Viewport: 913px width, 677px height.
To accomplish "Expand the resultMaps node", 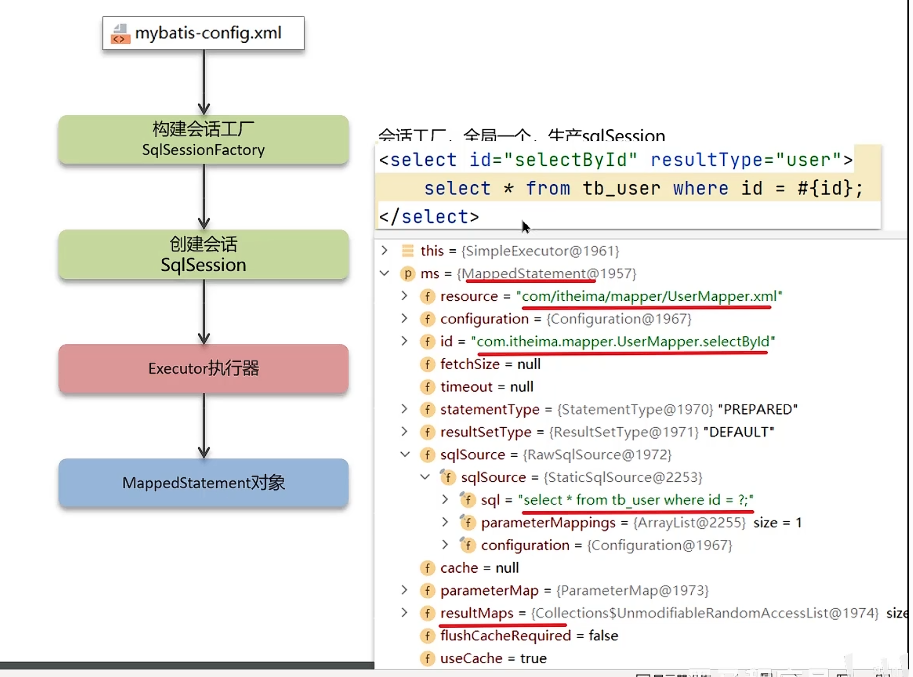I will (405, 612).
